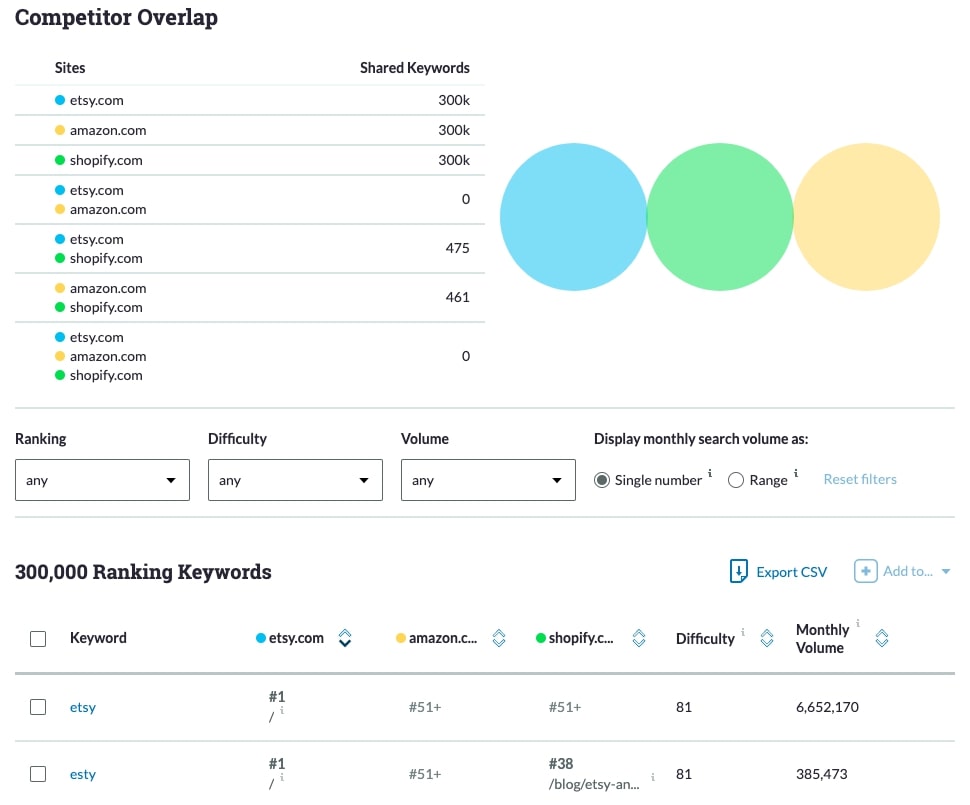The width and height of the screenshot is (970, 805).
Task: Open the /blog/etsy-an... URL link
Action: (594, 784)
